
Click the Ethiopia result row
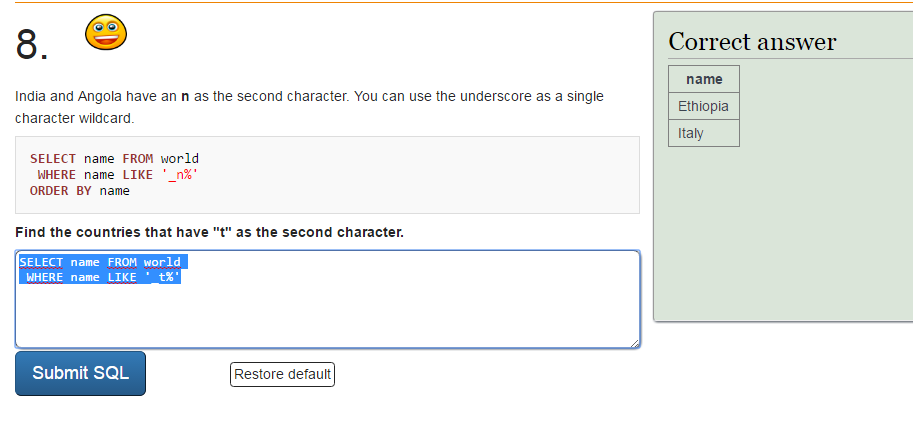pos(703,106)
